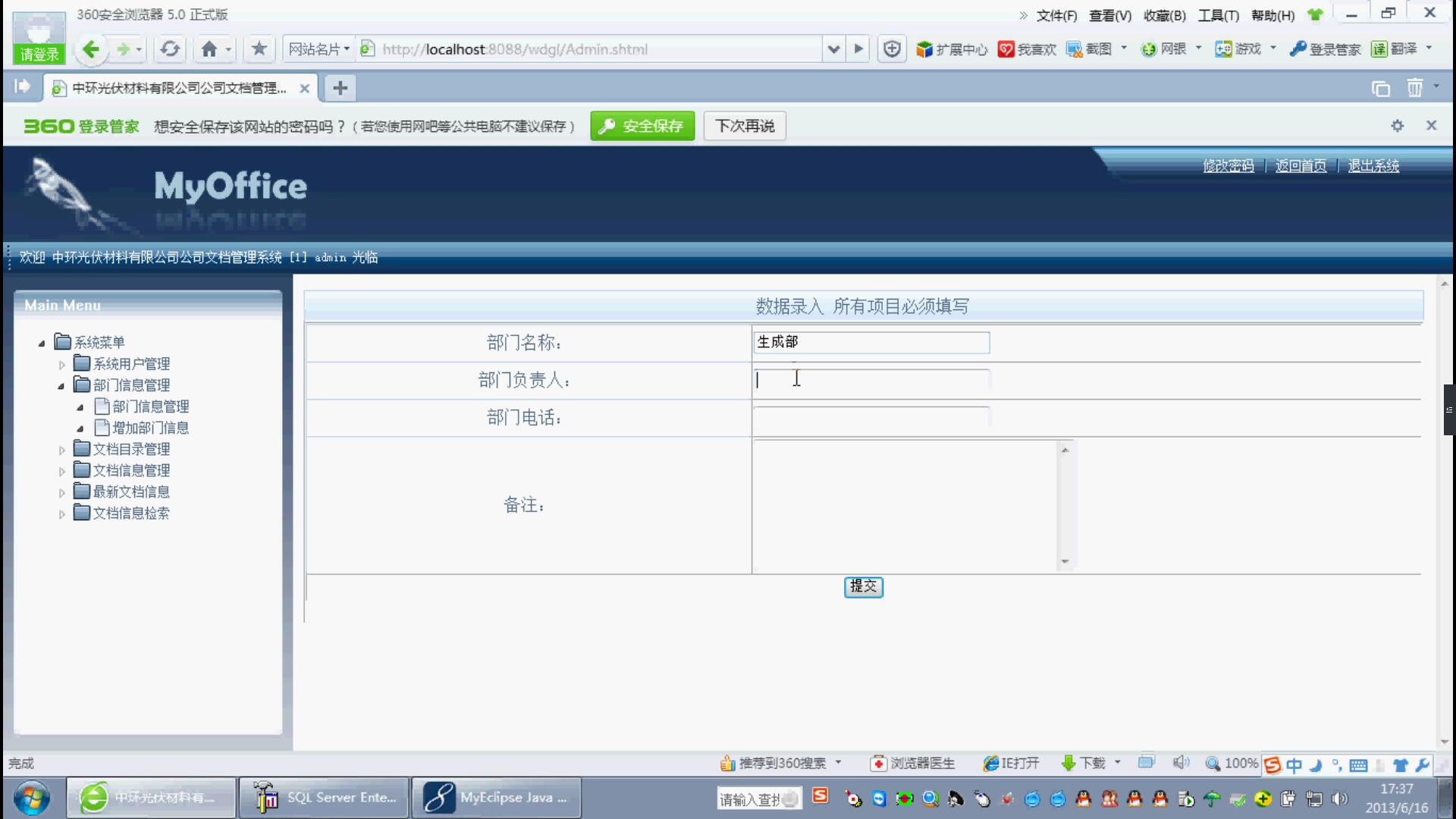Click the 返回首页 link

[x=1301, y=166]
